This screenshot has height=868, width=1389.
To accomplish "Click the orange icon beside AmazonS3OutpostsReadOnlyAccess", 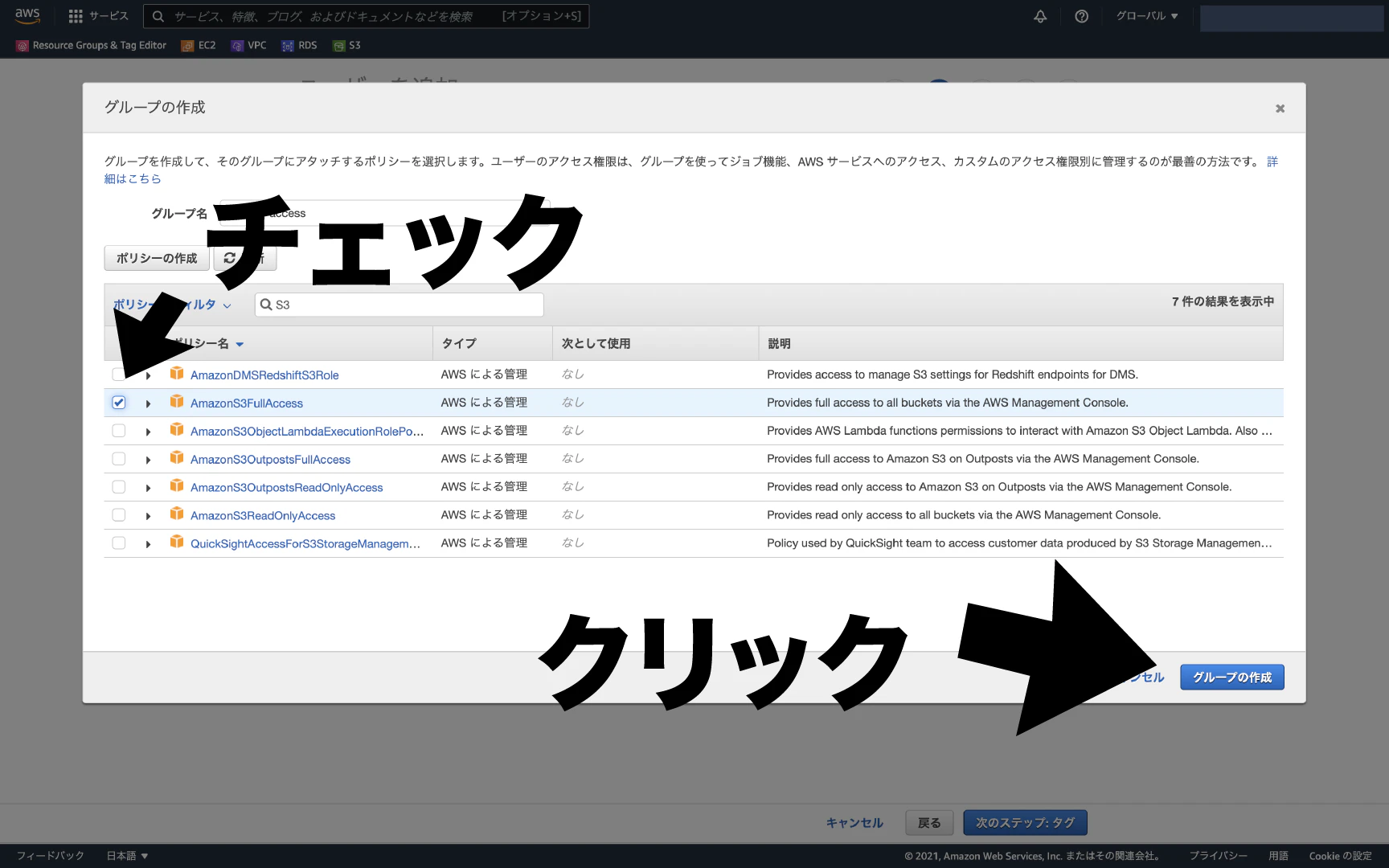I will click(177, 486).
